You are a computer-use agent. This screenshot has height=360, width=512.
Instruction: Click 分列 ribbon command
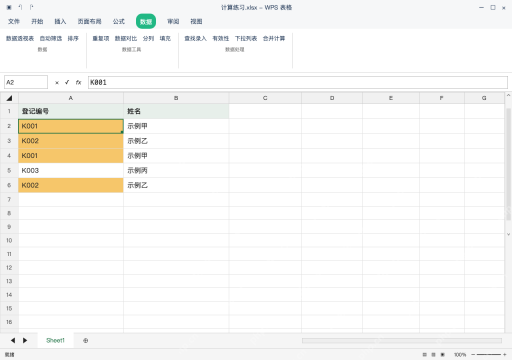148,38
